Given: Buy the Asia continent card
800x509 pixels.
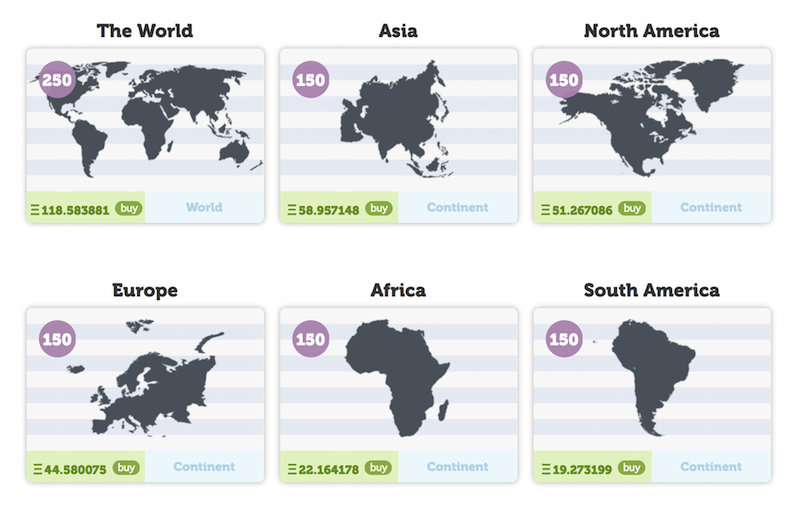Looking at the screenshot, I should click(x=379, y=208).
